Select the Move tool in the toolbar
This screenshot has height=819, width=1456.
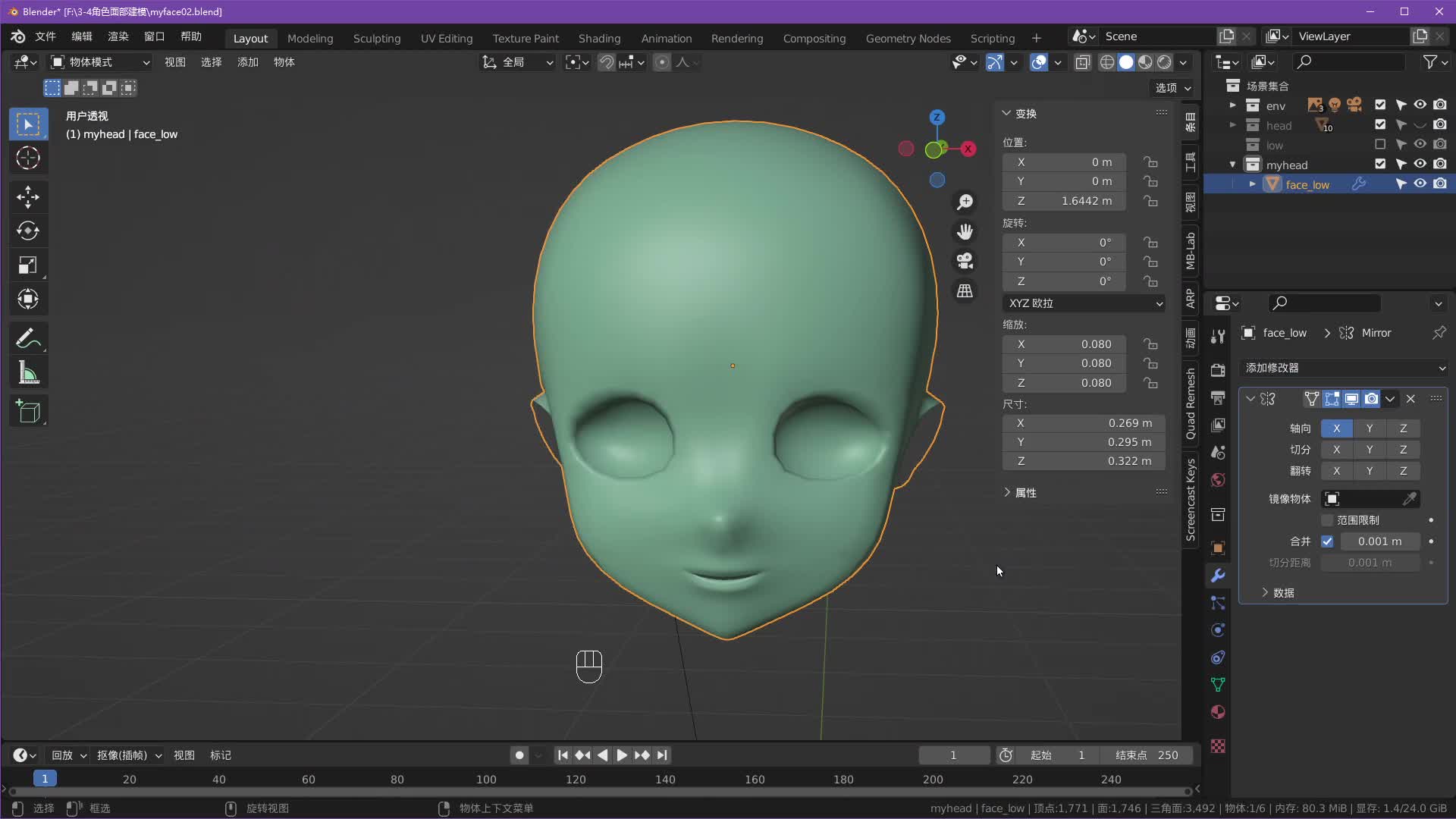coord(28,197)
